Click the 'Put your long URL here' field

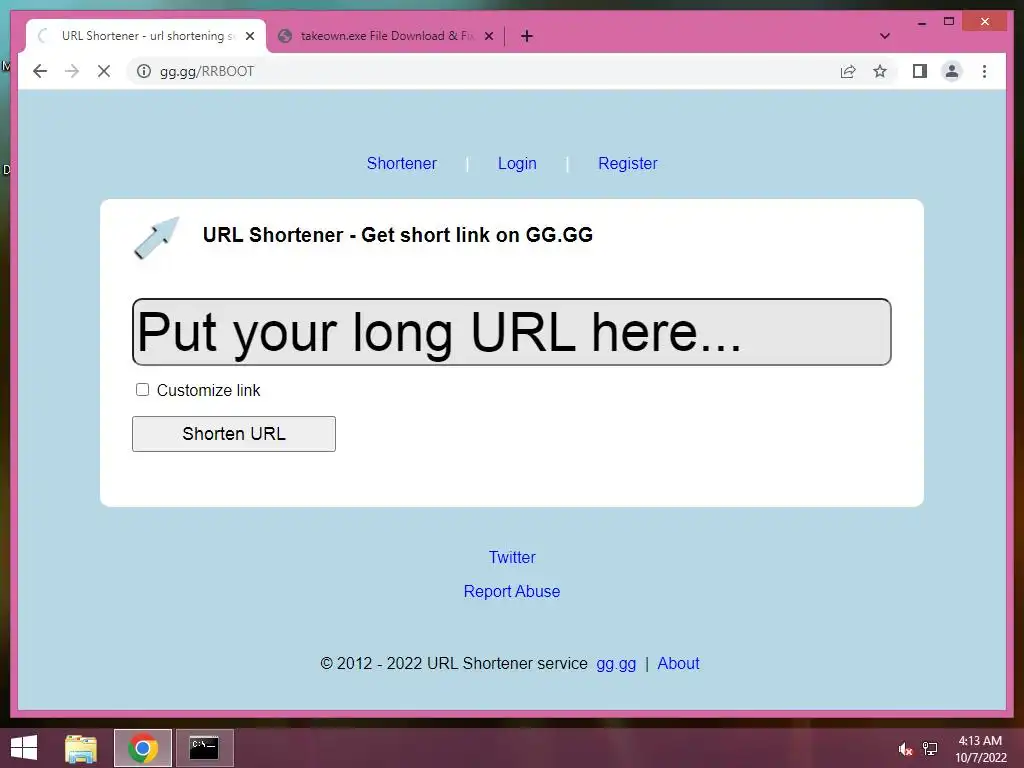point(511,332)
